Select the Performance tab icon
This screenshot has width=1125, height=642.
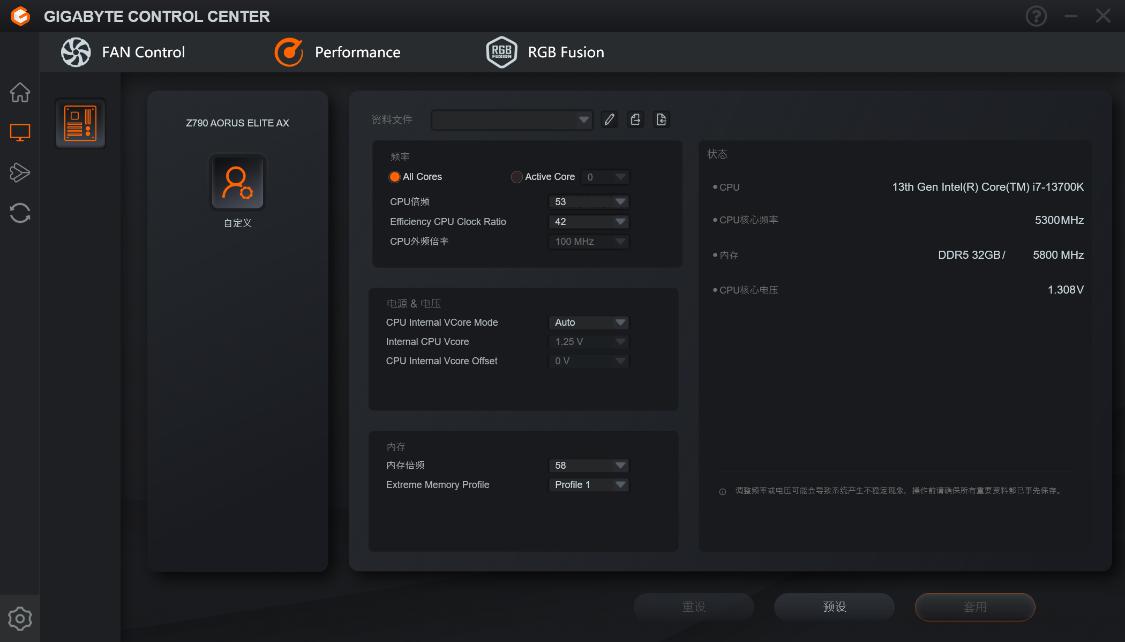[288, 52]
